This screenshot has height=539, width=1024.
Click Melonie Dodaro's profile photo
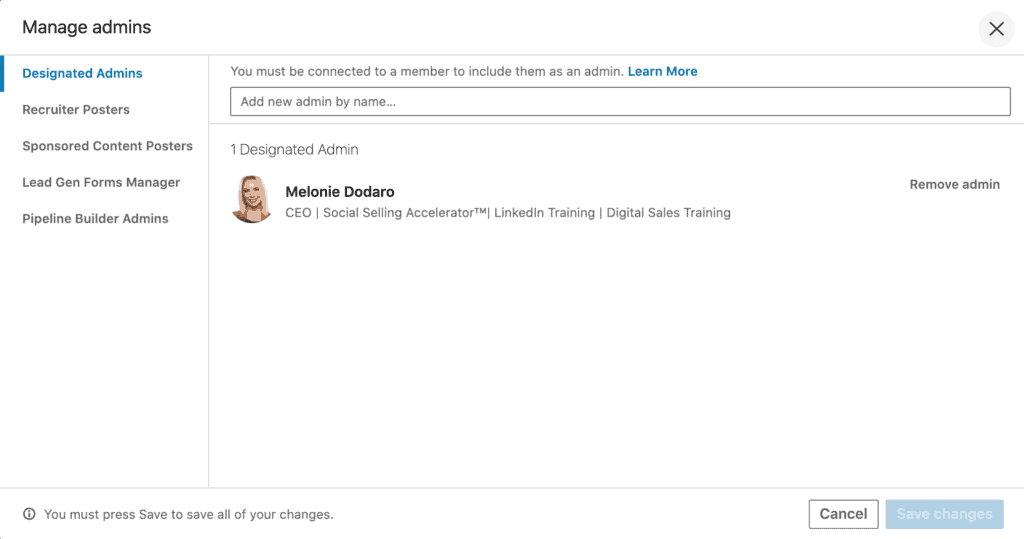tap(252, 199)
